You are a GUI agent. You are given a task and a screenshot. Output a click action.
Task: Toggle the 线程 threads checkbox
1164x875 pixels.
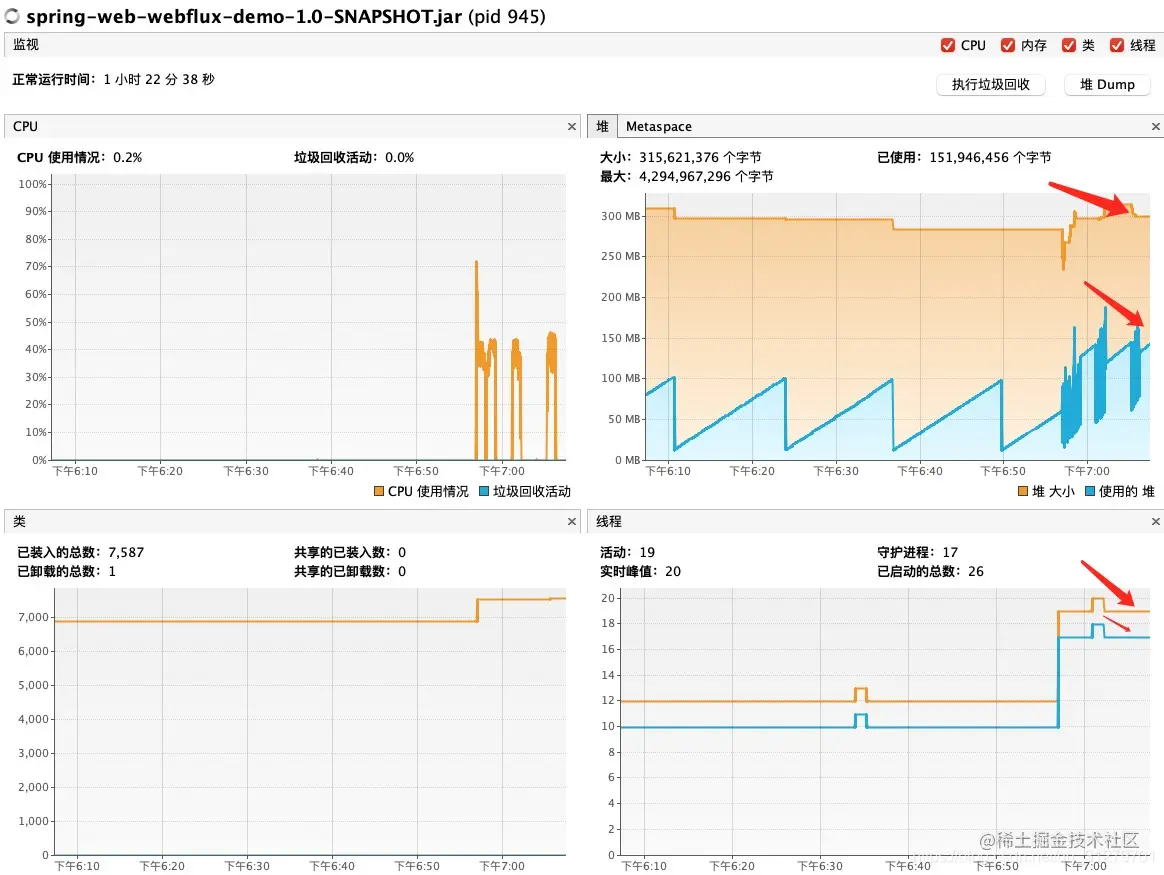[1116, 45]
